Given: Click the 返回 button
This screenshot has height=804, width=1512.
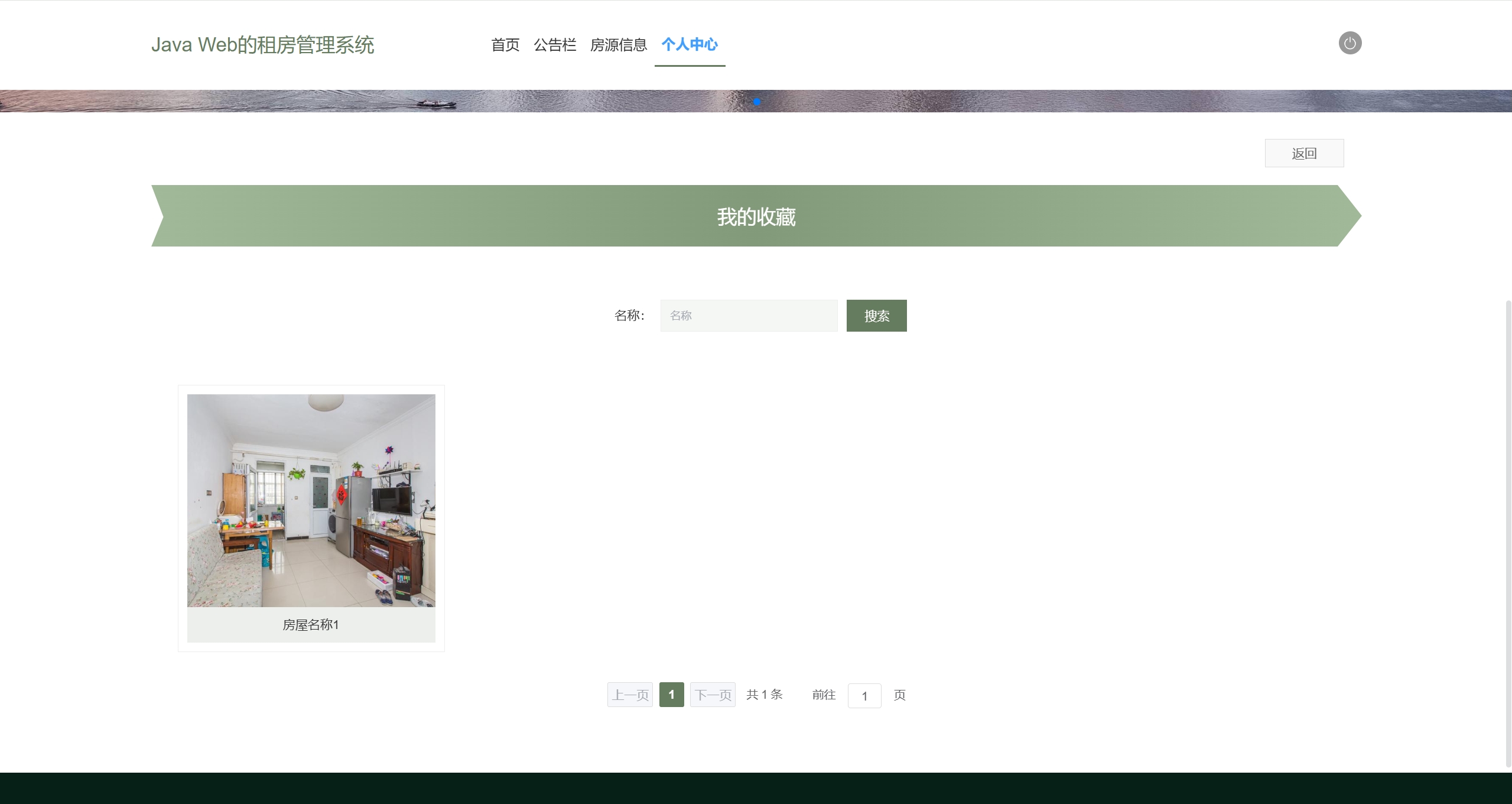Looking at the screenshot, I should pyautogui.click(x=1304, y=153).
